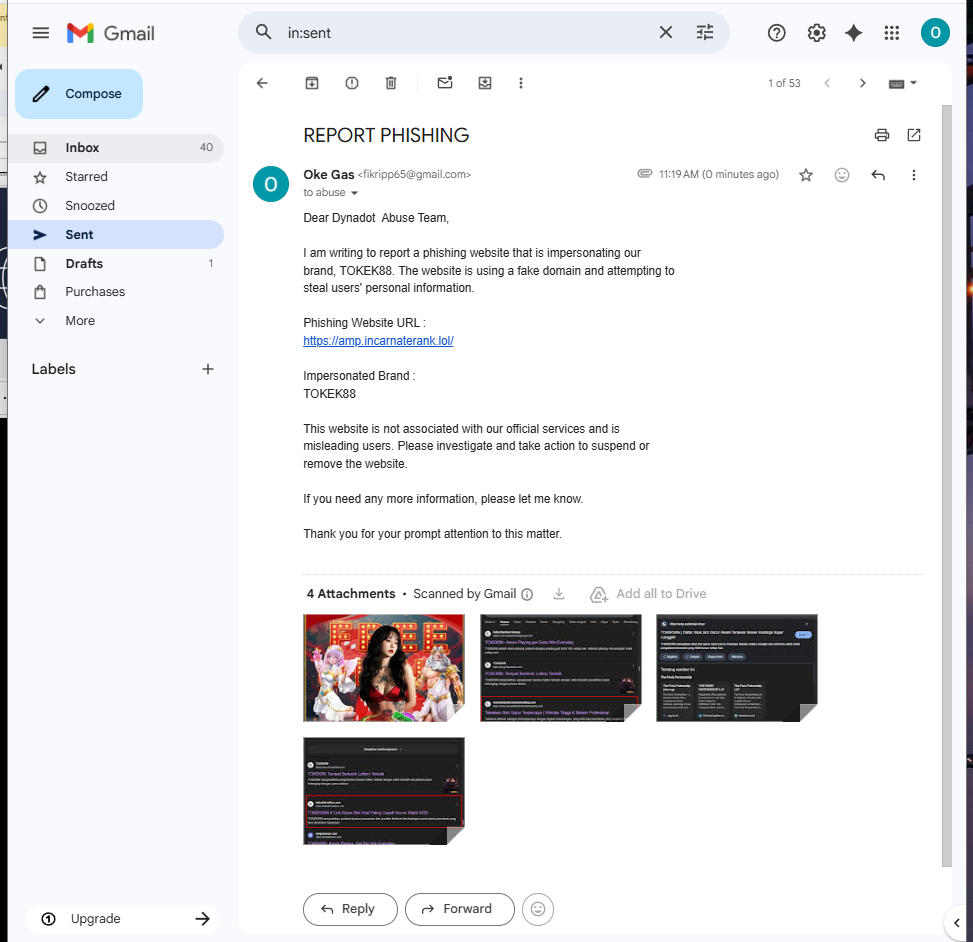Reply using the header arrow icon
The height and width of the screenshot is (942, 973).
pyautogui.click(x=877, y=175)
